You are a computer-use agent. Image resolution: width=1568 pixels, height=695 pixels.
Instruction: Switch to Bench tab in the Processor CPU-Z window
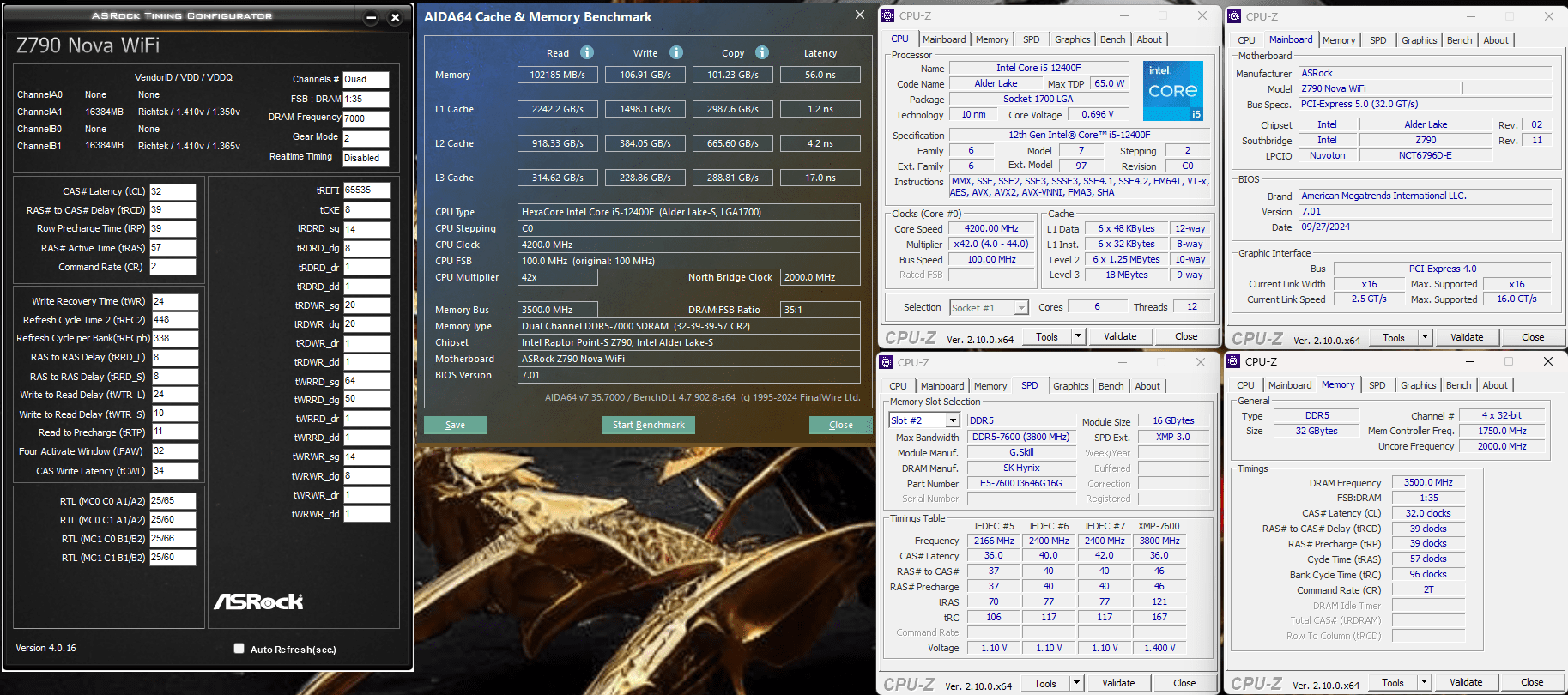tap(1112, 39)
